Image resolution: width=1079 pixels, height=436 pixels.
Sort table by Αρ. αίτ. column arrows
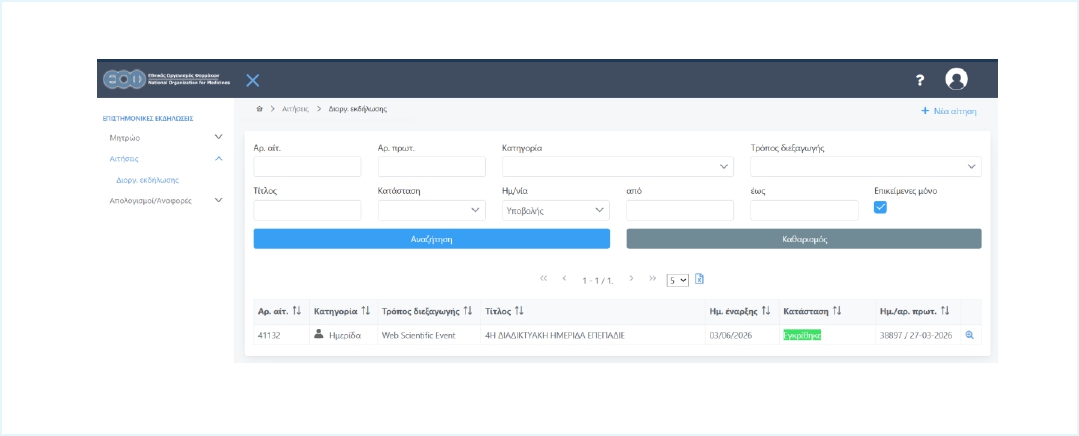[296, 311]
